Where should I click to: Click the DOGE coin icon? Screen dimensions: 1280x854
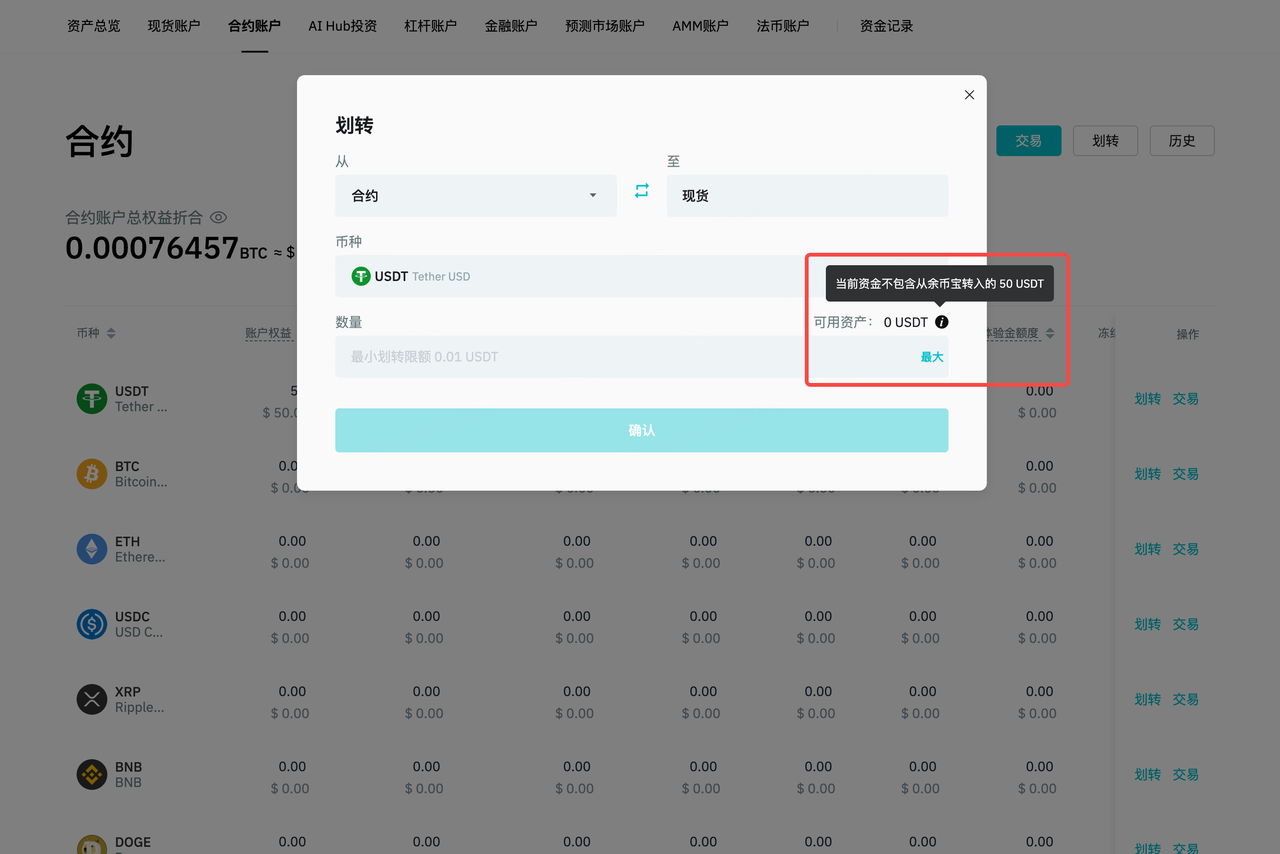pyautogui.click(x=92, y=846)
